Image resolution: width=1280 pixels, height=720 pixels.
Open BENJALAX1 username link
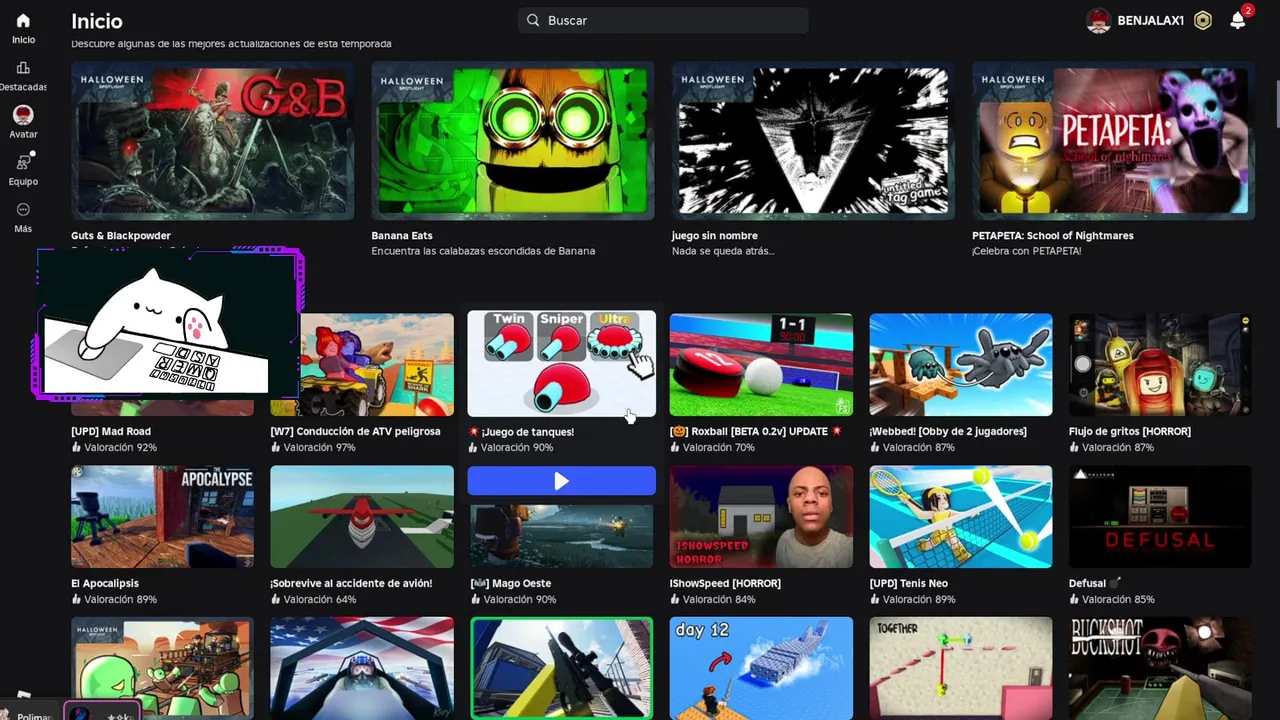(1151, 21)
